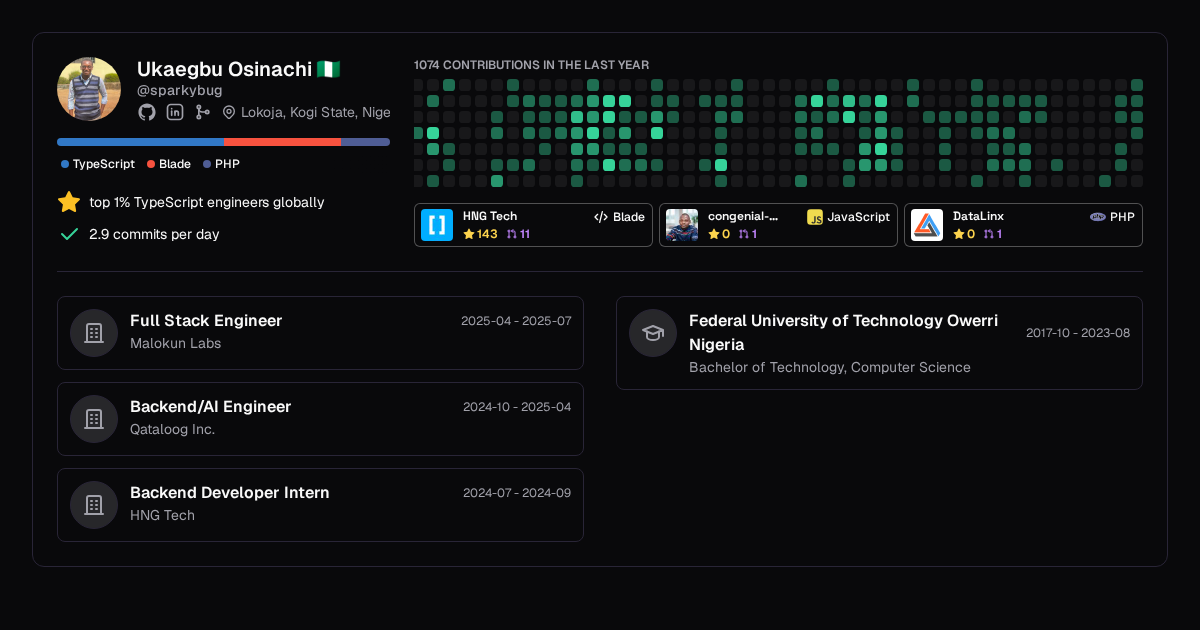Click the Blade code icon
Viewport: 1200px width, 630px height.
[x=601, y=217]
